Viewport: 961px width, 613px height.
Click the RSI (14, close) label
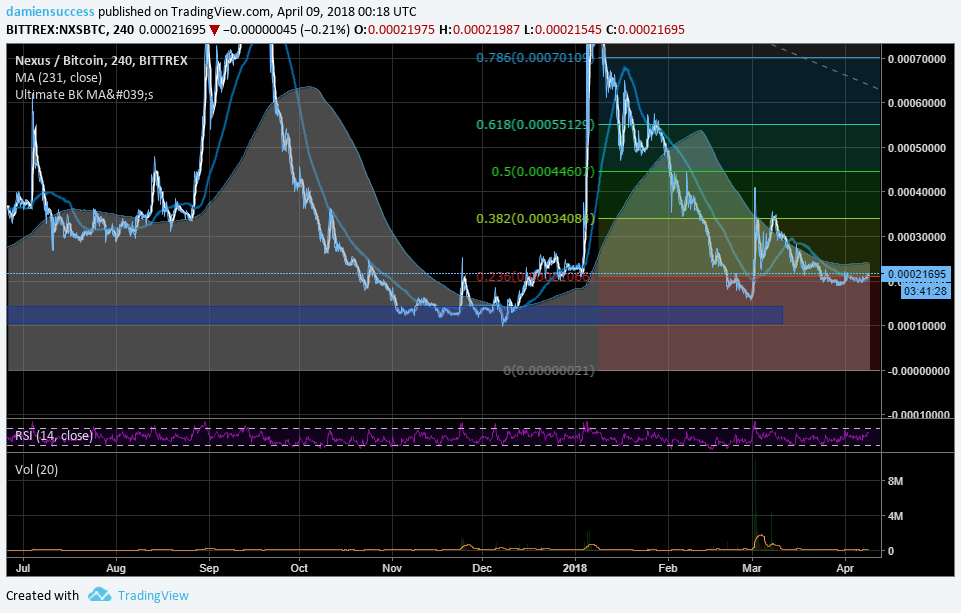(54, 435)
